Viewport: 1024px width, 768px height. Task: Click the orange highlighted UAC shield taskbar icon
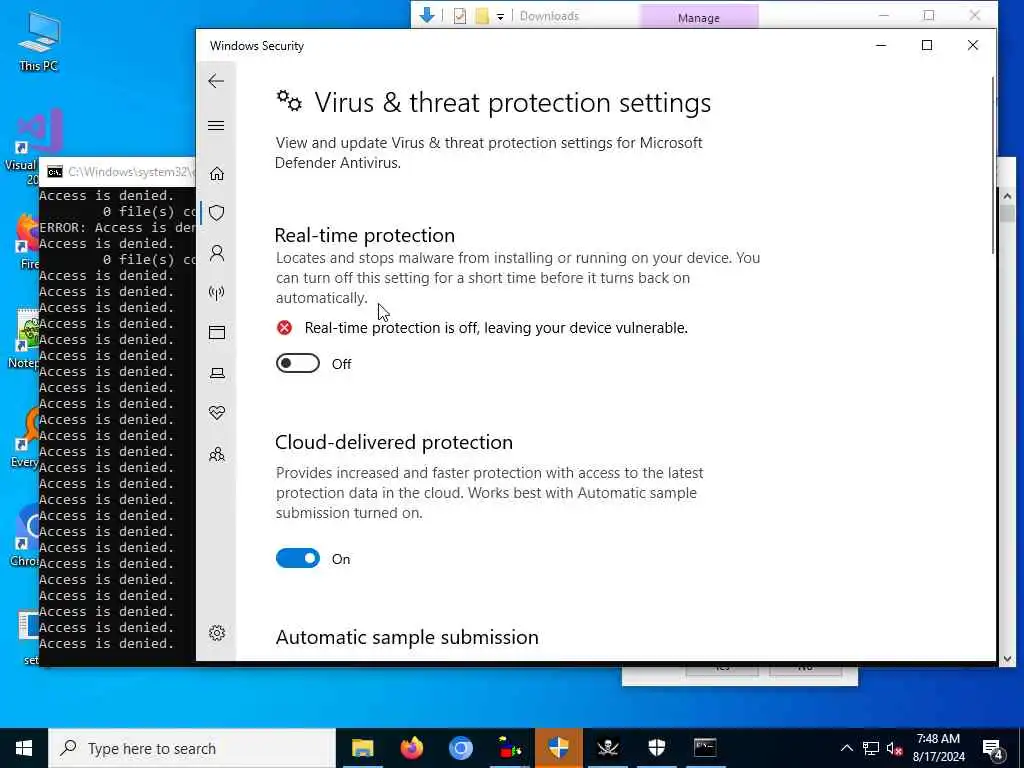pos(558,748)
